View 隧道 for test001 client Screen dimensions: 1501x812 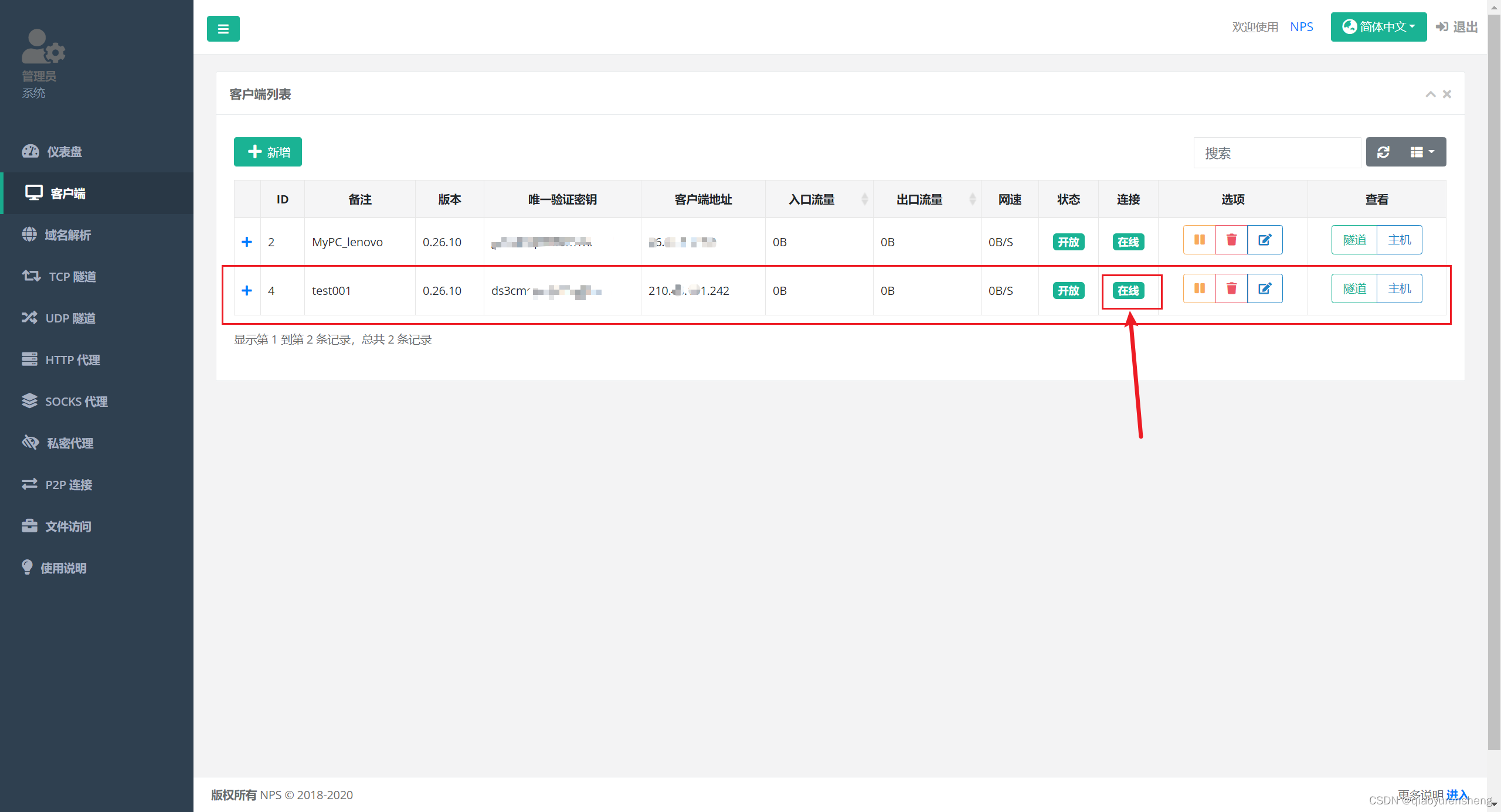point(1354,288)
